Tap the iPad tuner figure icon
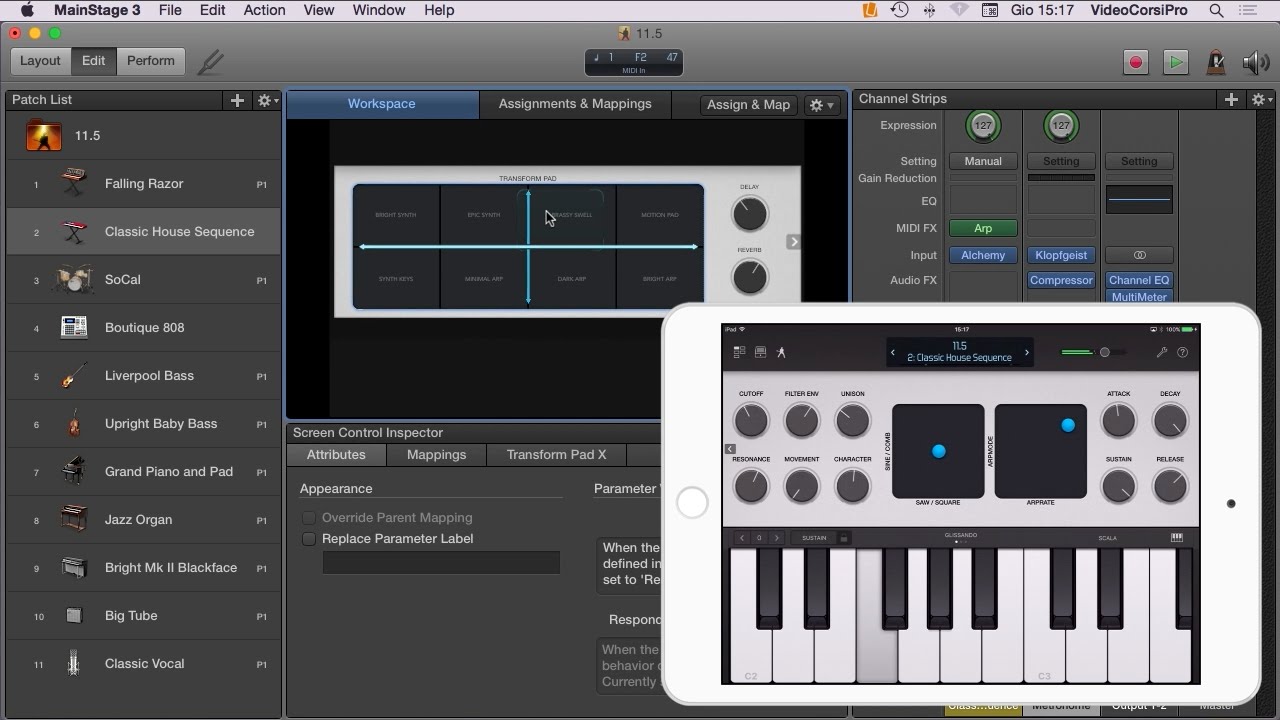 pyautogui.click(x=781, y=352)
